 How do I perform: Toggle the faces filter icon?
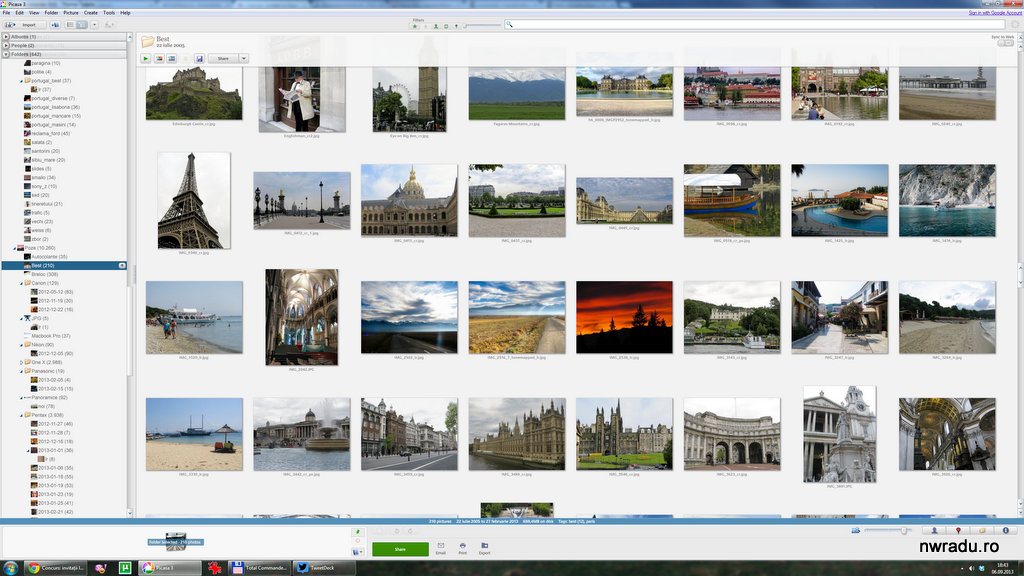pyautogui.click(x=436, y=26)
